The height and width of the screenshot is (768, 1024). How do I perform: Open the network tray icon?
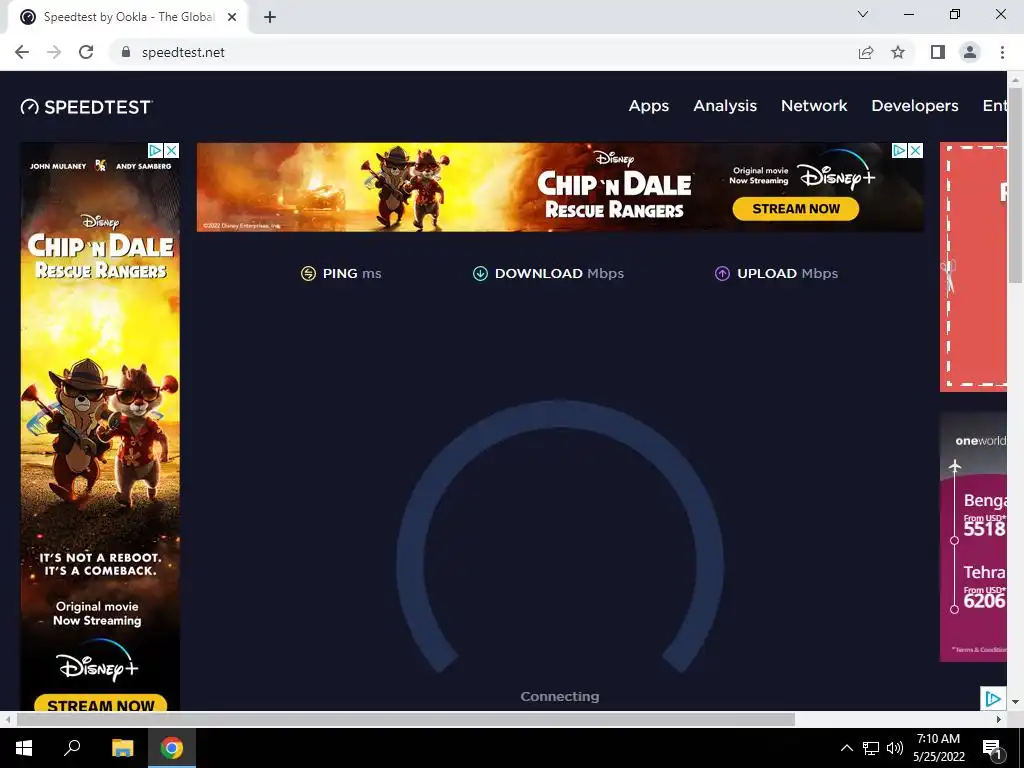coord(871,748)
